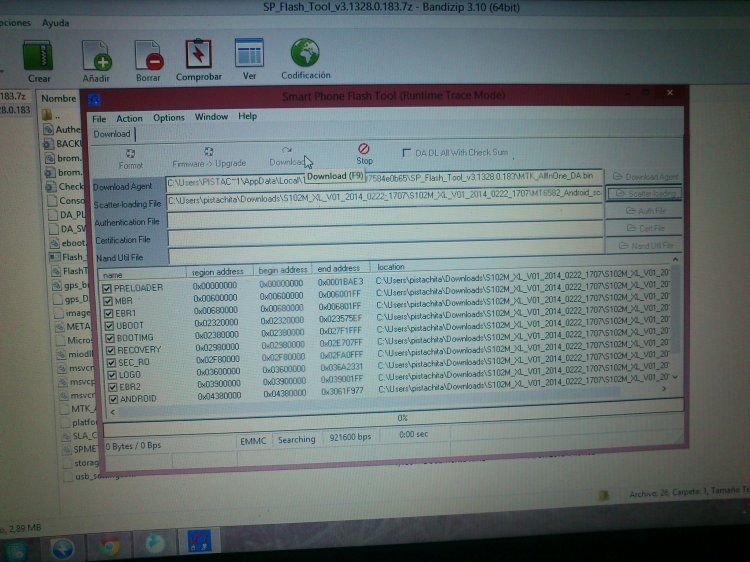Click the Nombre column header in Bandizip
Screen dimensions: 750x562
(58, 99)
